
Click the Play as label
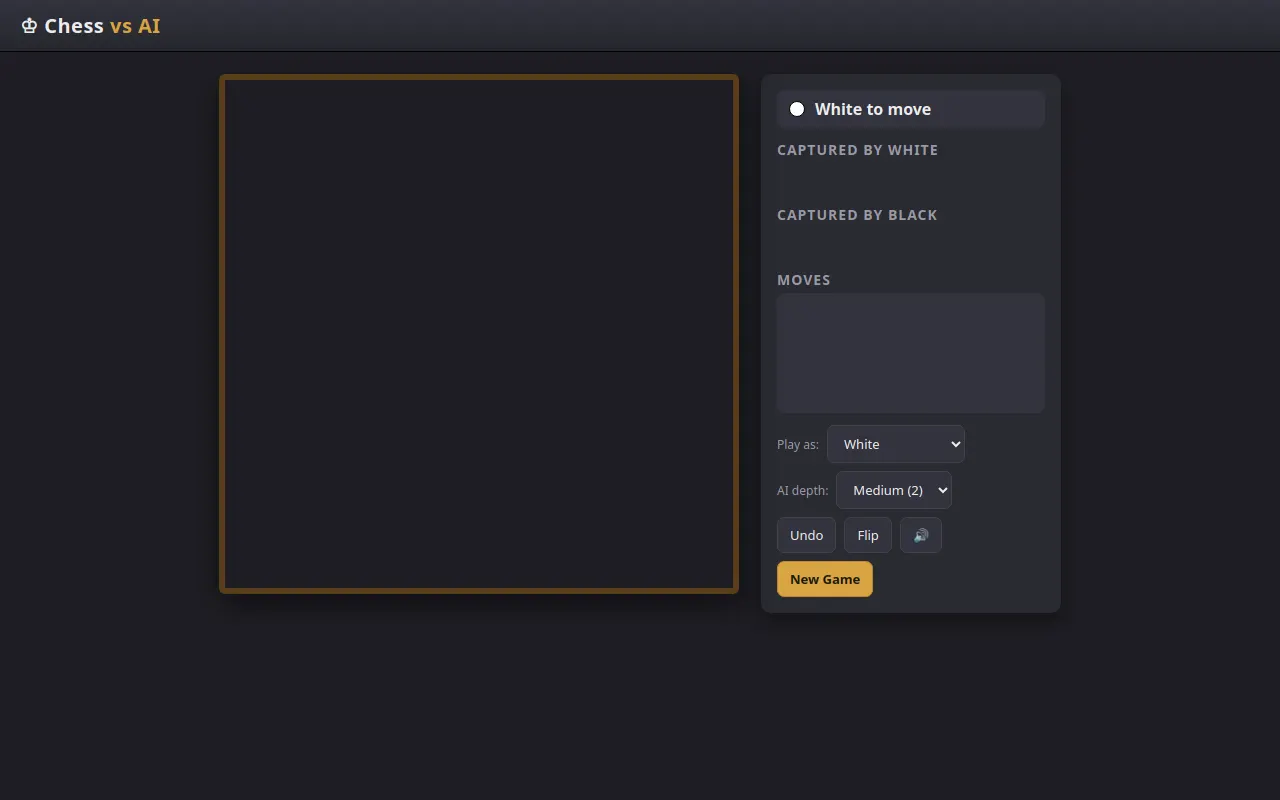797,444
